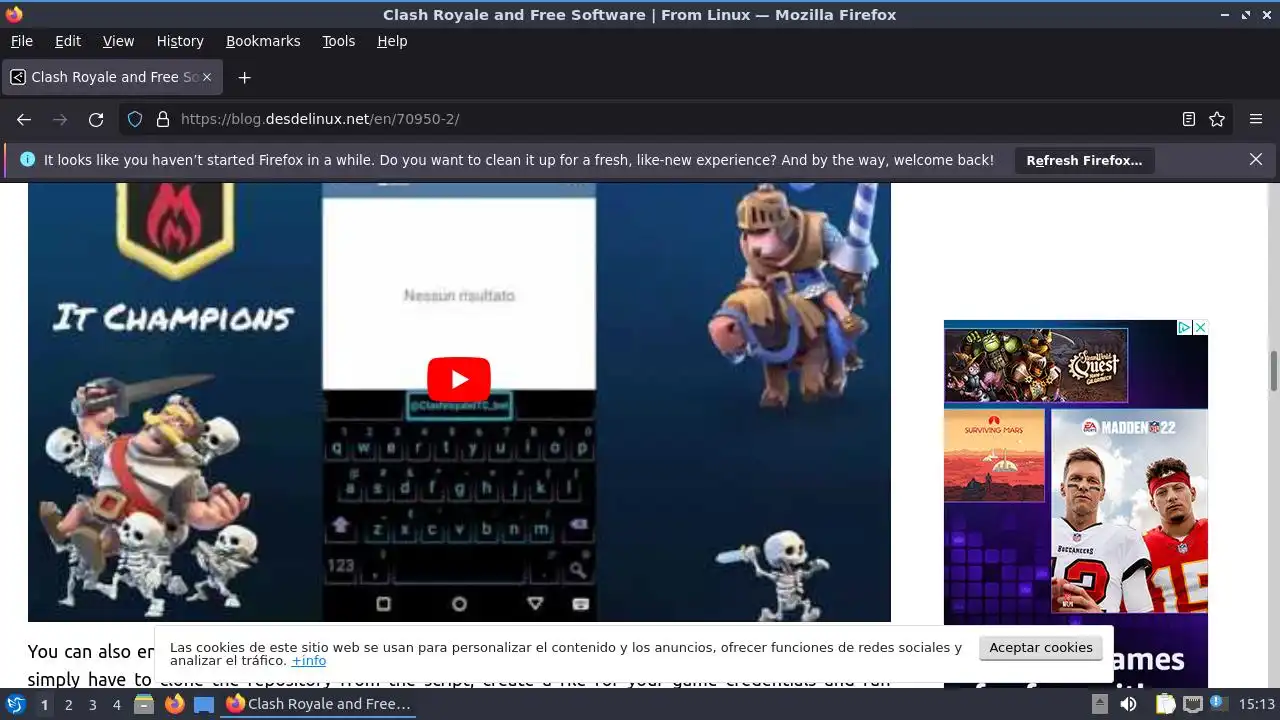Open the View menu

(x=118, y=41)
